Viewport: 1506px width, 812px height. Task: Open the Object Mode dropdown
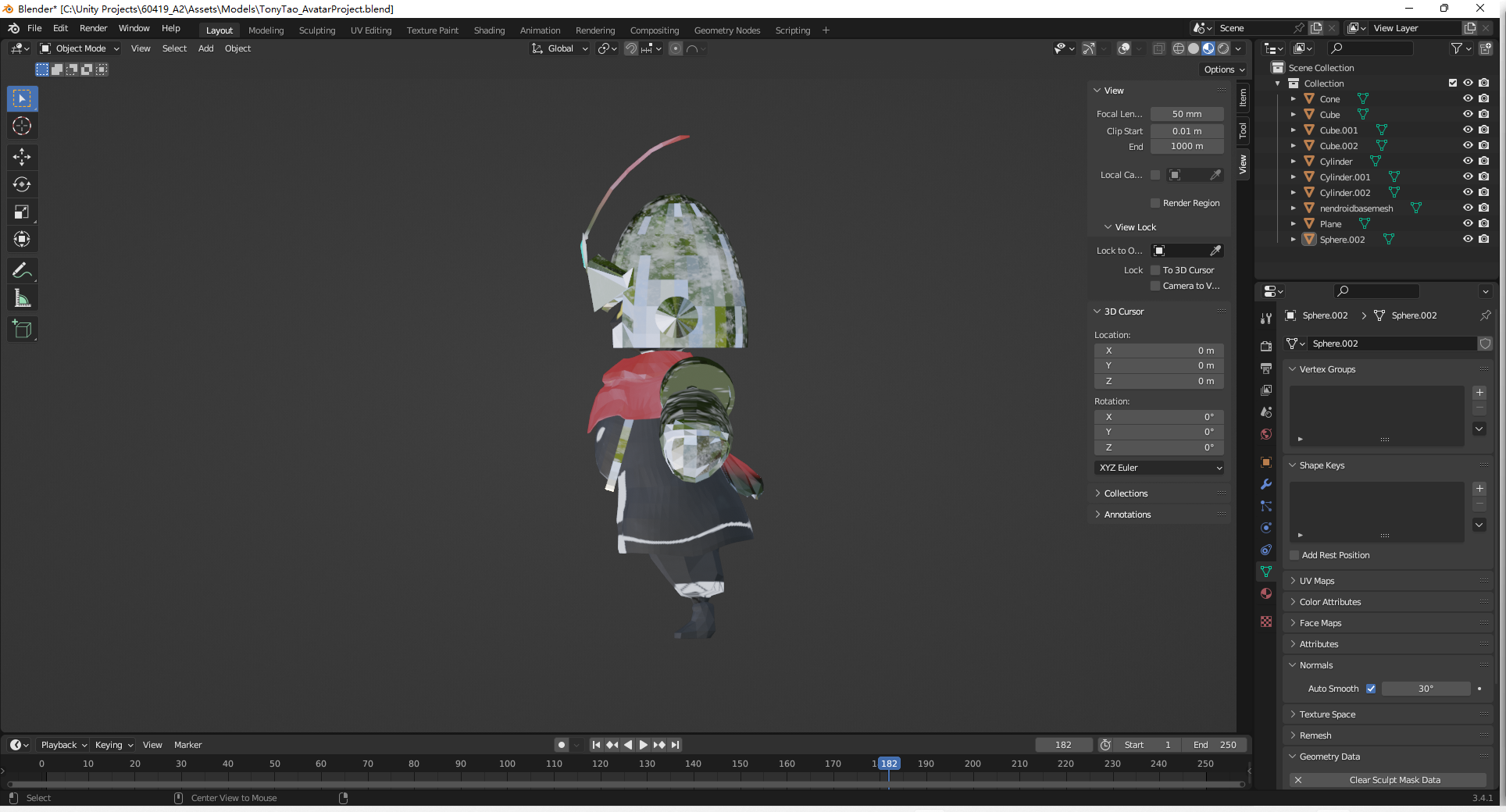pyautogui.click(x=80, y=48)
